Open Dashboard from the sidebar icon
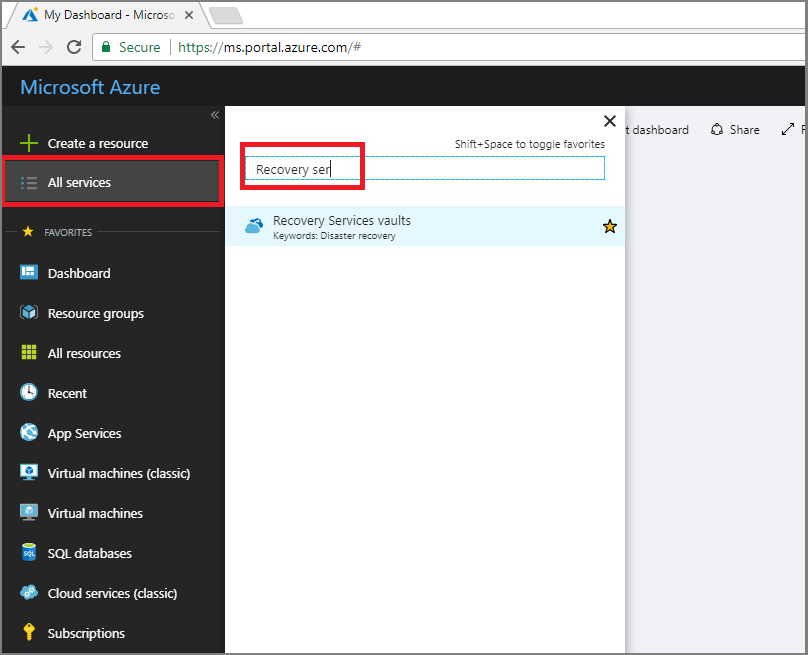This screenshot has height=655, width=808. click(30, 273)
